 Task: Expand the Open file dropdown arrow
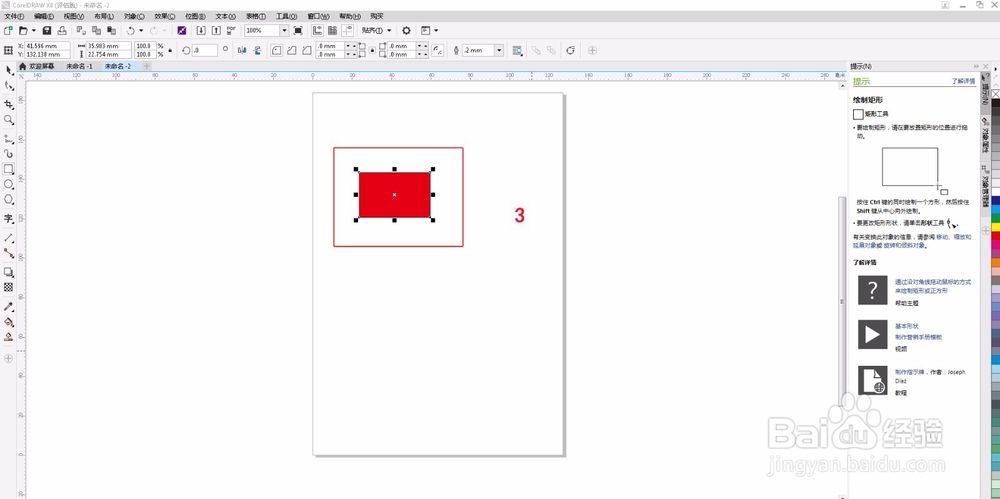click(33, 30)
